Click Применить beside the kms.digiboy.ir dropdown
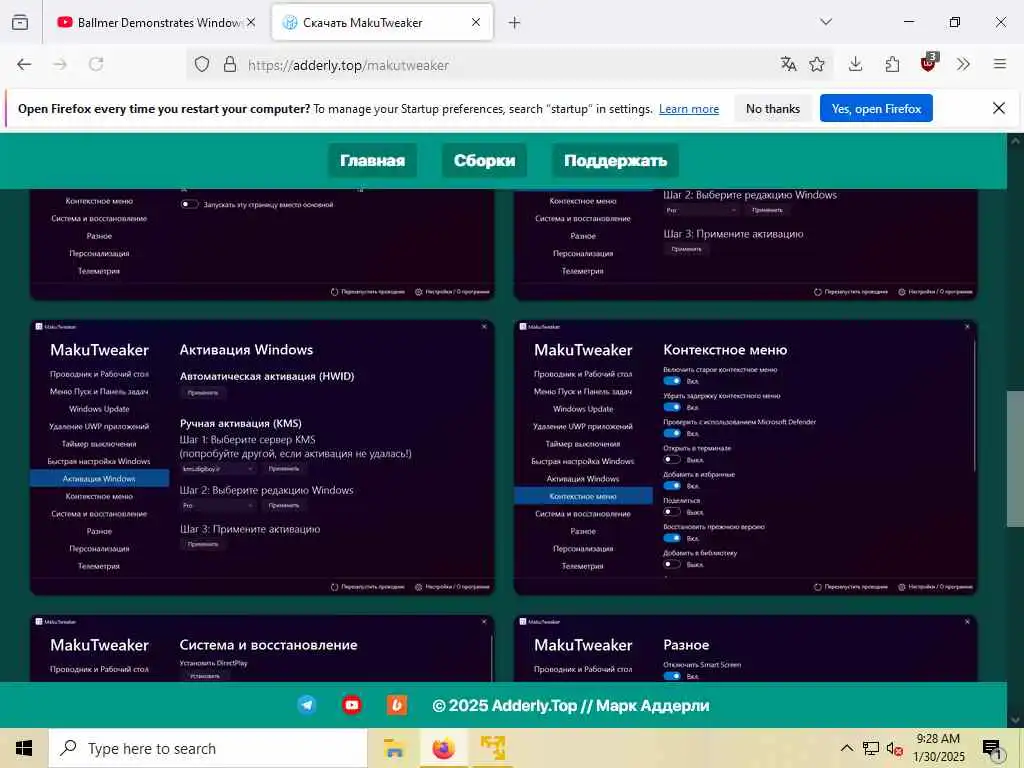This screenshot has width=1024, height=768. point(284,469)
